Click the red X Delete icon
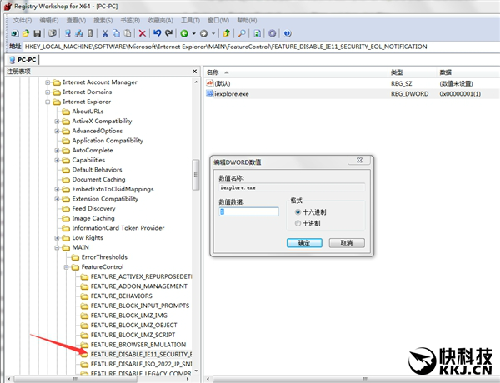This screenshot has height=383, width=500. tap(142, 33)
